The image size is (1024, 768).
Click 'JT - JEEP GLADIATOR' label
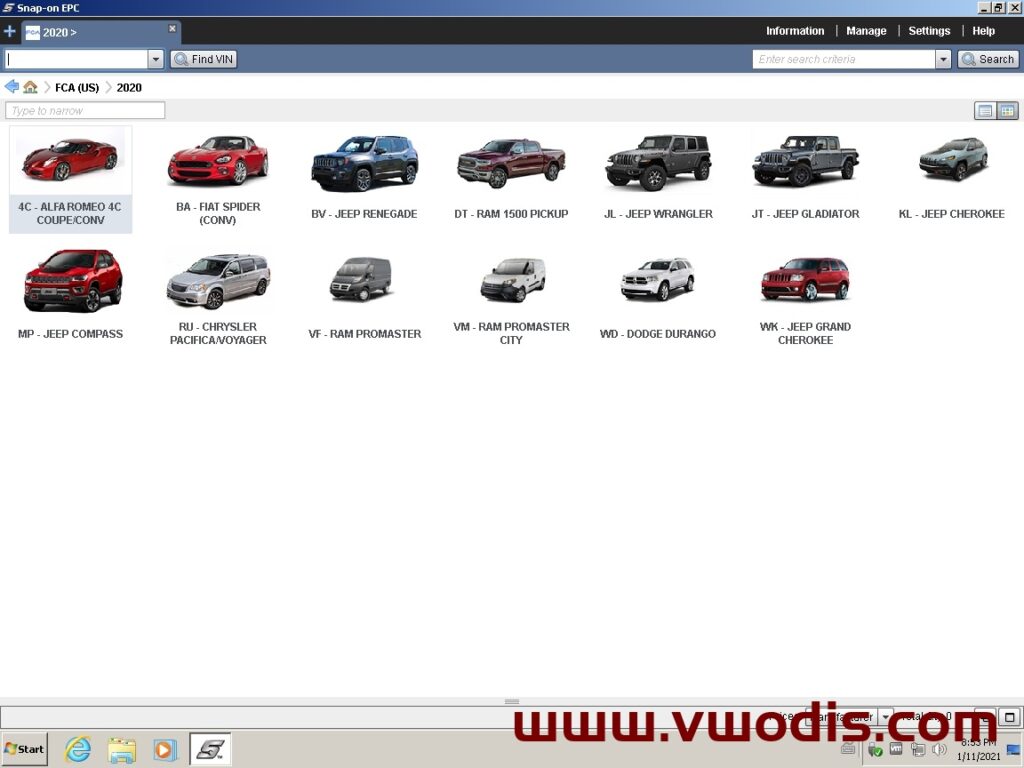point(805,214)
